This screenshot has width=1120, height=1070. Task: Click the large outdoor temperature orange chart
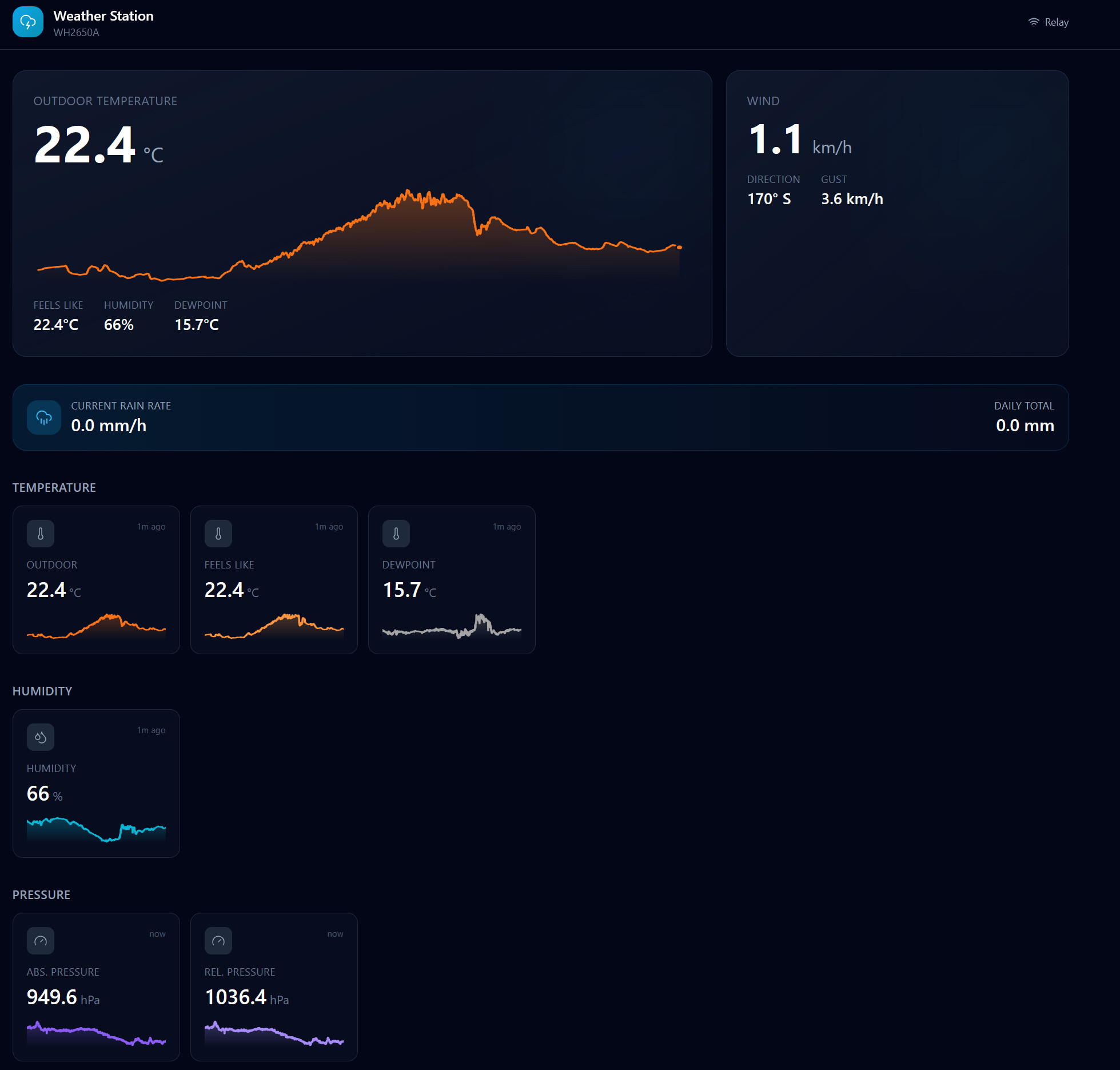(x=359, y=234)
